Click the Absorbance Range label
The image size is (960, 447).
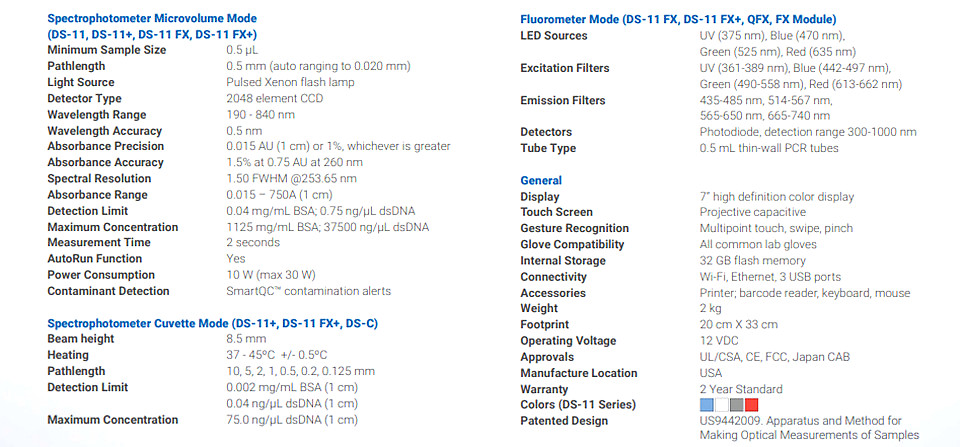(x=97, y=195)
